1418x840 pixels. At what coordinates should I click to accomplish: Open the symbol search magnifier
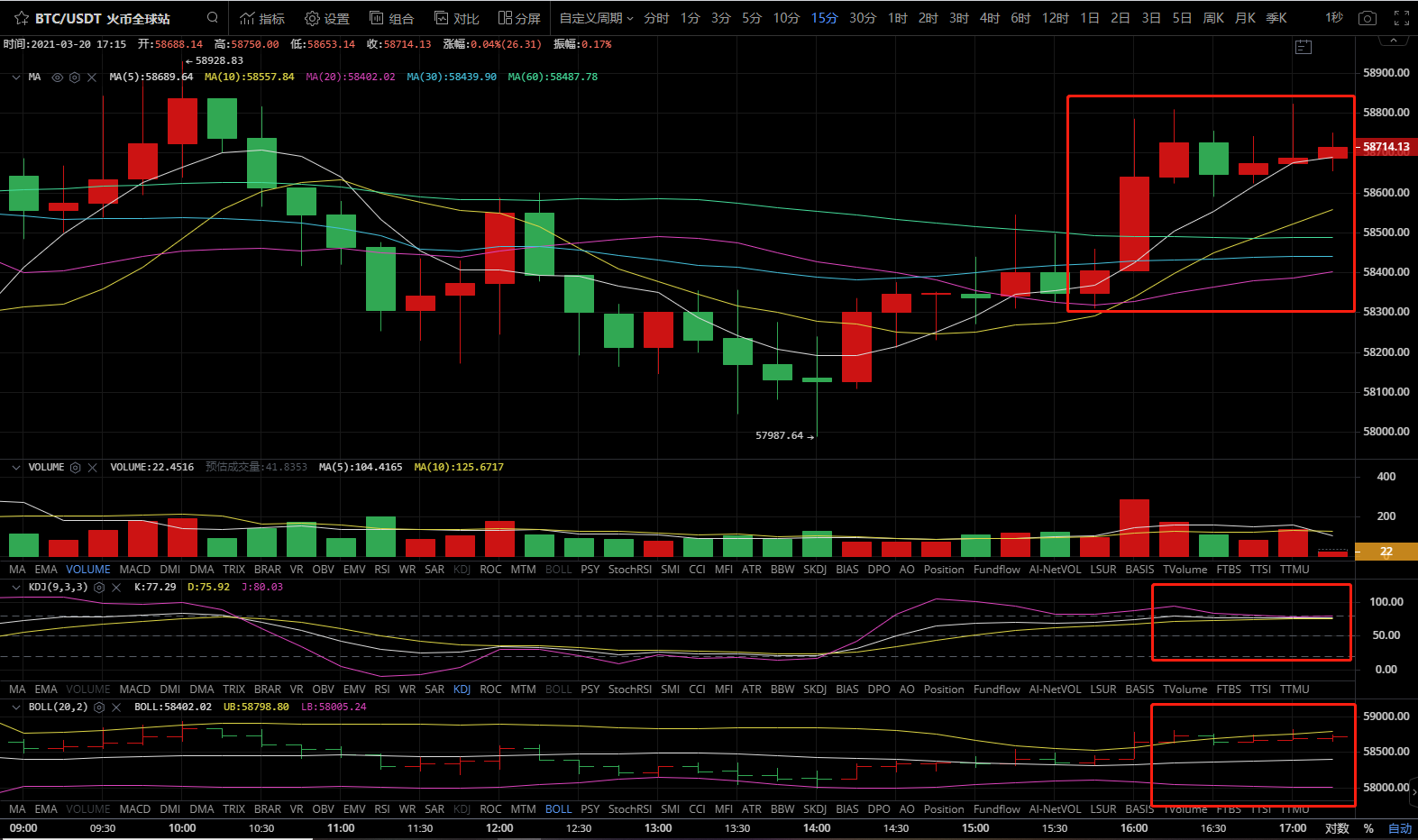tap(213, 17)
